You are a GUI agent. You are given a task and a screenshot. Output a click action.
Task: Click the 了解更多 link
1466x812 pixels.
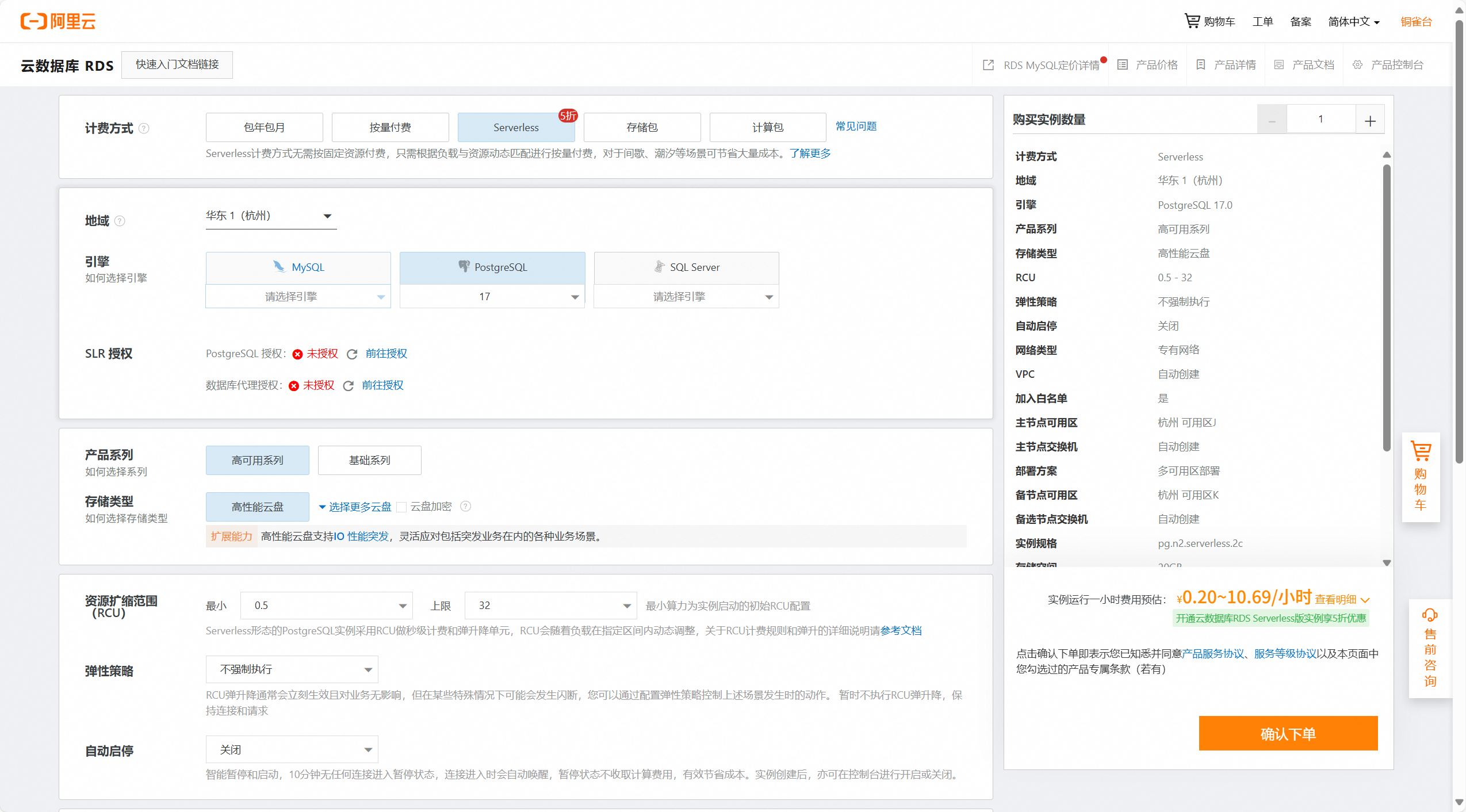[810, 154]
